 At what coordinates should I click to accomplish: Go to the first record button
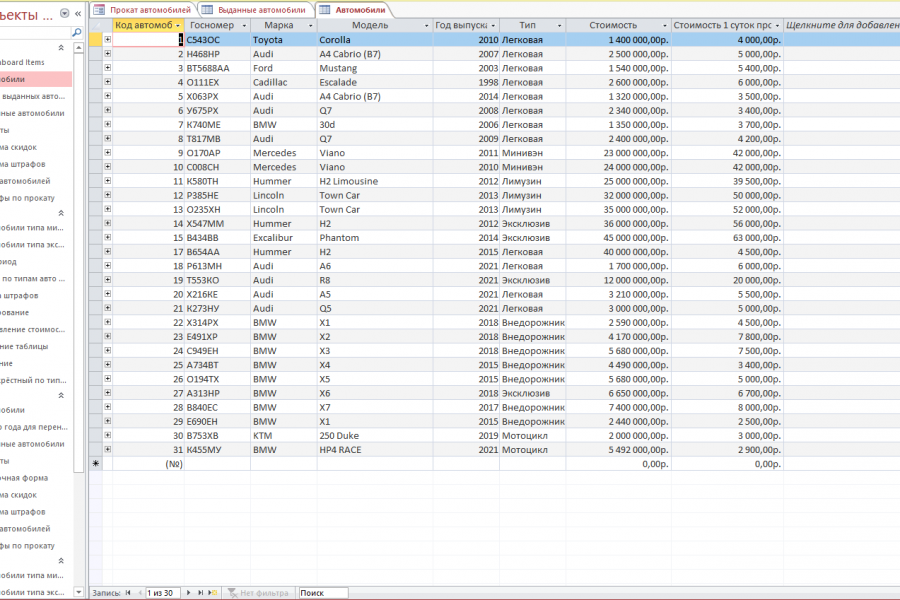(128, 593)
